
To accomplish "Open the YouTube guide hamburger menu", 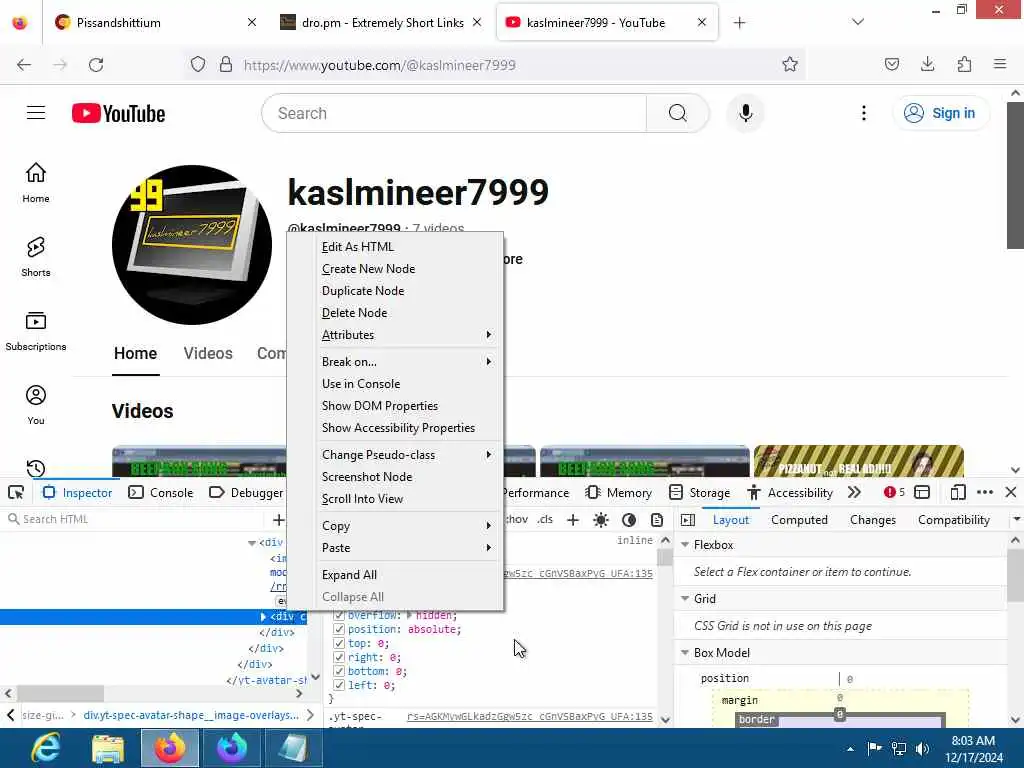I will tap(36, 113).
